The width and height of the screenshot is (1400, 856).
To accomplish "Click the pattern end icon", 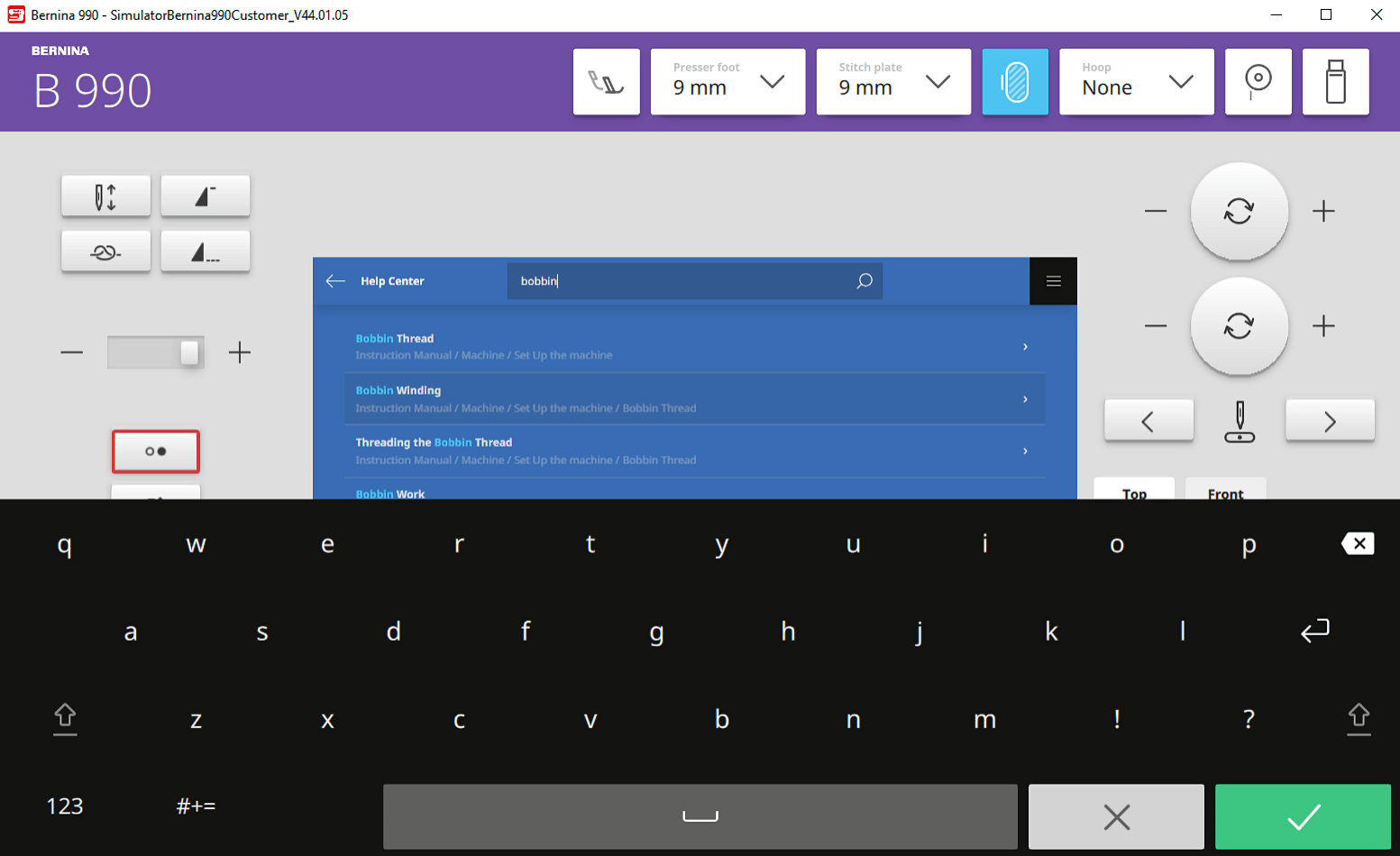I will tap(206, 252).
